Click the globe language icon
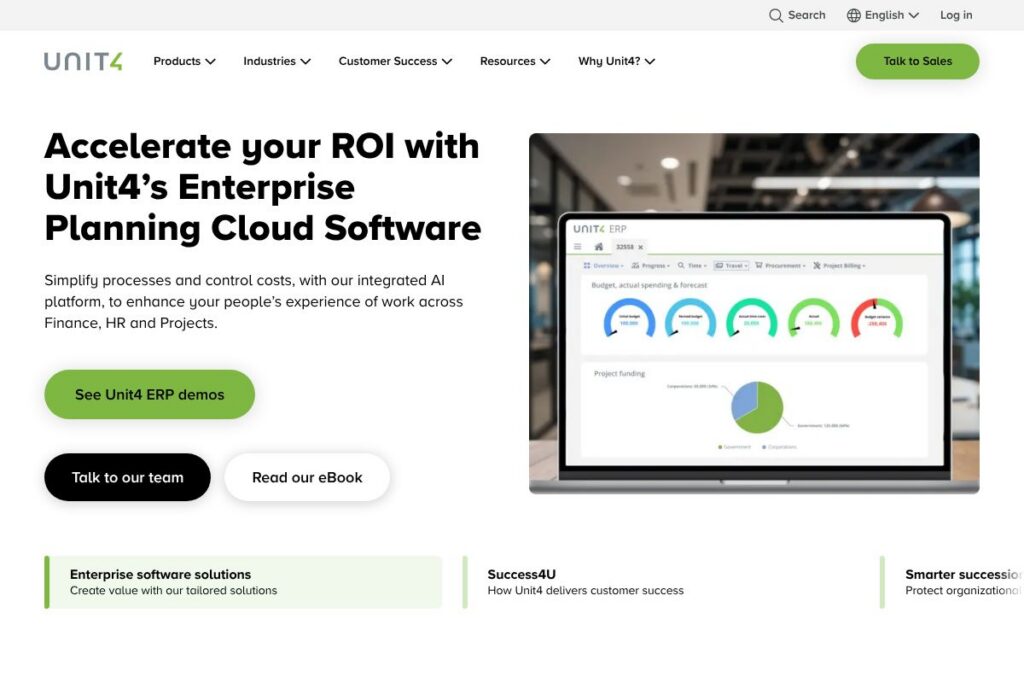Image resolution: width=1024 pixels, height=683 pixels. pyautogui.click(x=853, y=15)
